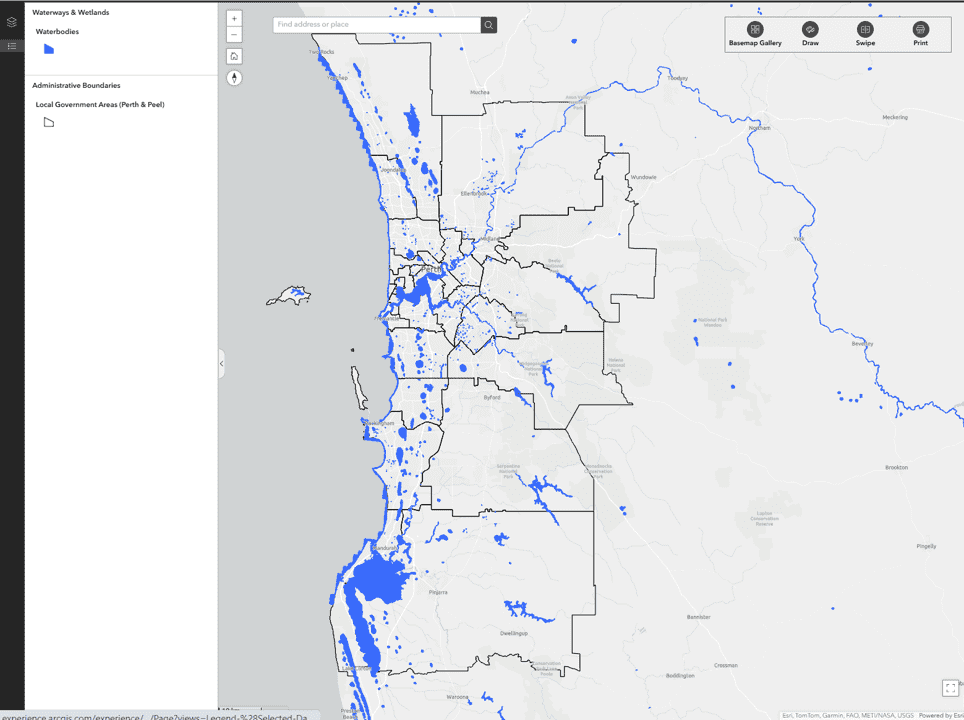
Task: Switch to the Legend sidebar tab
Action: pyautogui.click(x=12, y=46)
